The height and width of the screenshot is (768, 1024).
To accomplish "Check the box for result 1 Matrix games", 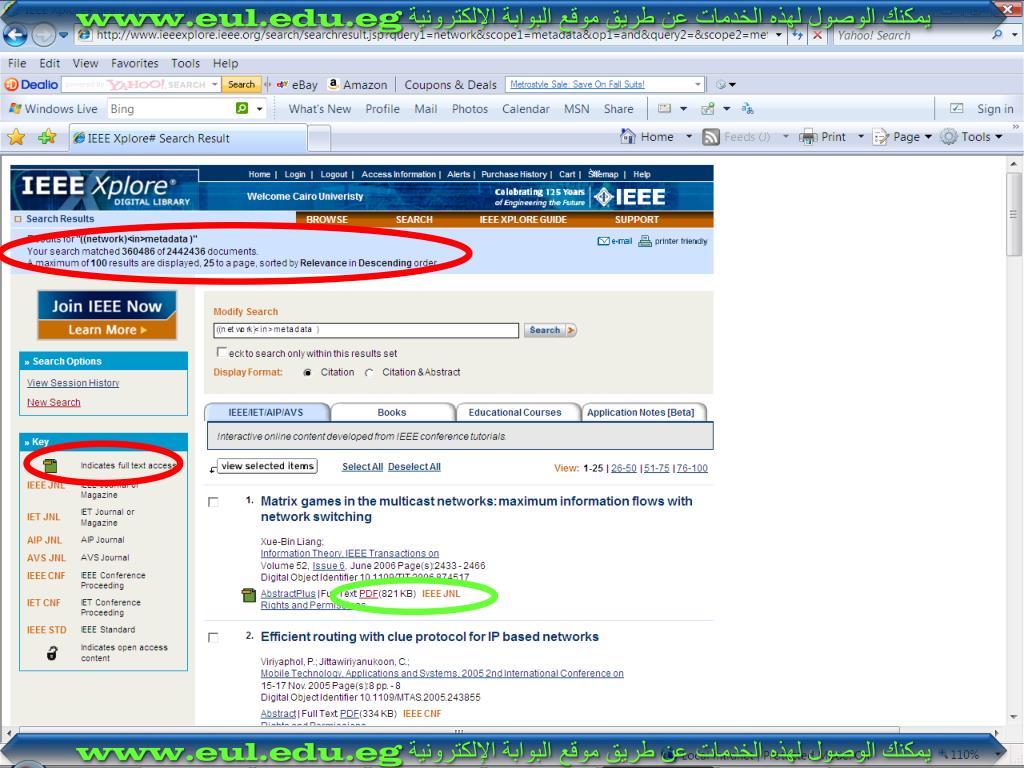I will (x=213, y=502).
